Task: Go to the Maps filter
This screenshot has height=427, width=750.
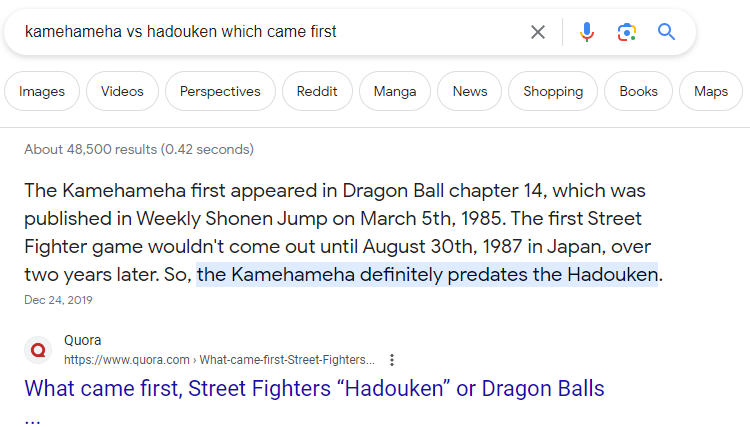Action: pos(711,91)
